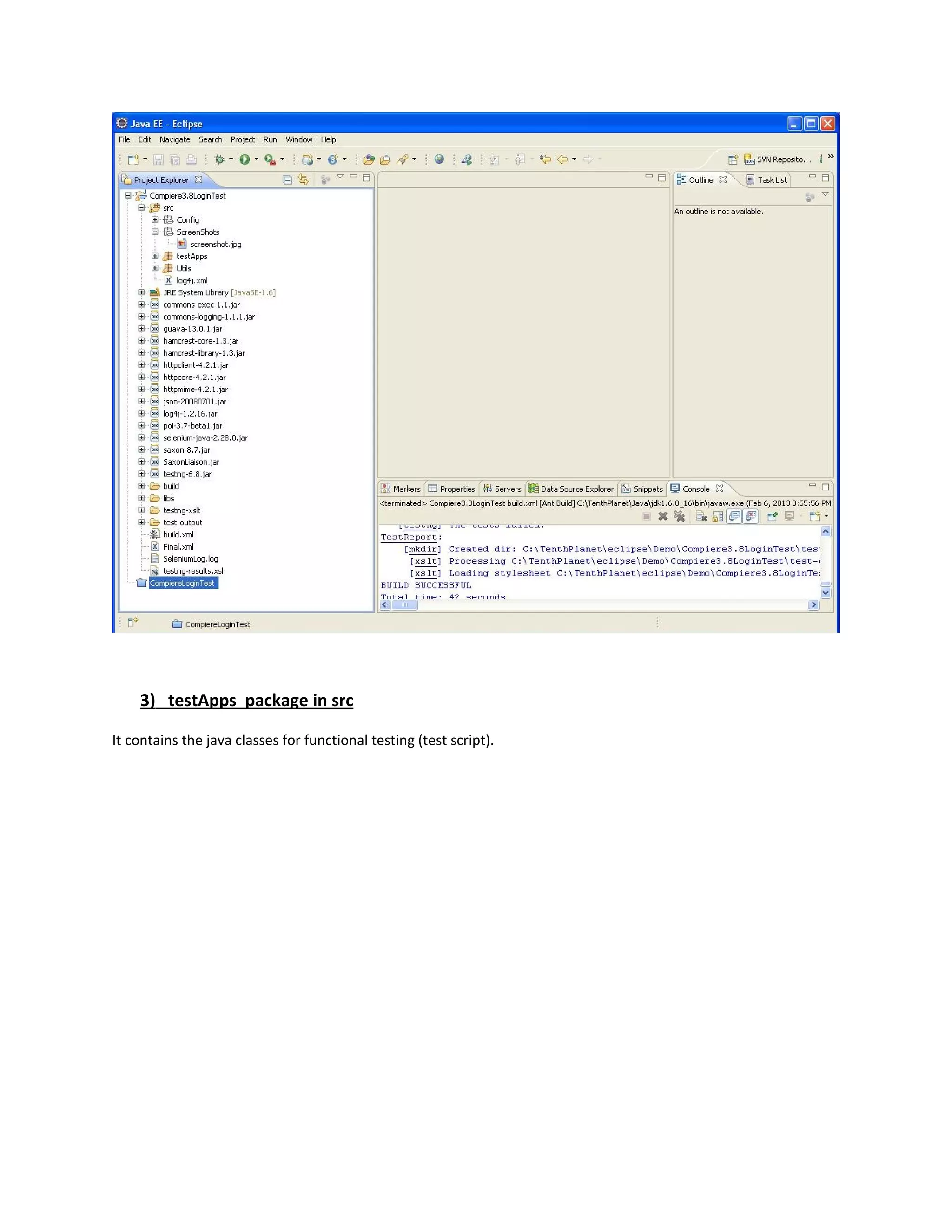Click the console scroll up arrow

pos(826,531)
